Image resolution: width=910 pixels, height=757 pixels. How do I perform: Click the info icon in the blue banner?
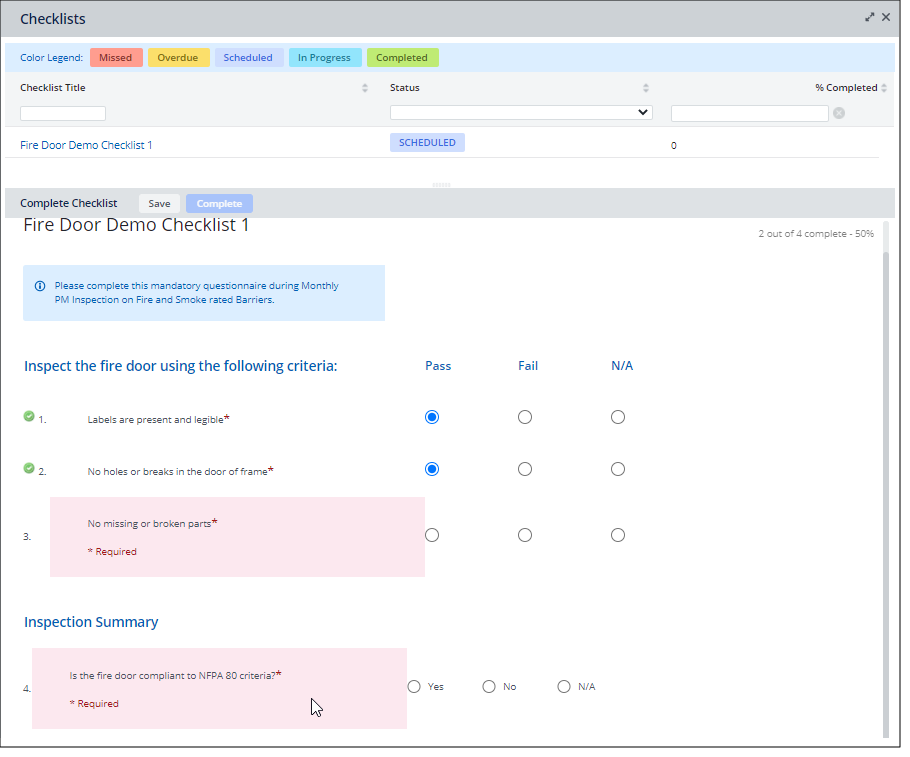coord(37,285)
